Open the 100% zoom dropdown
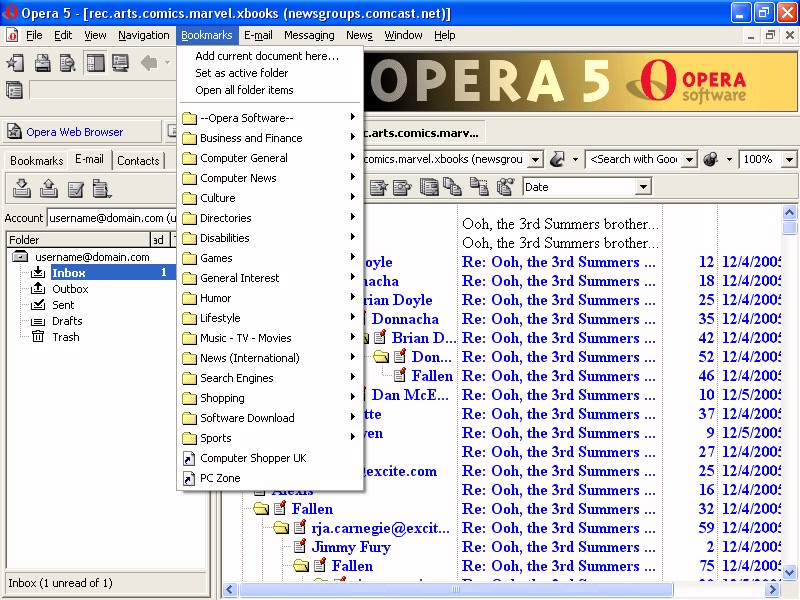This screenshot has width=800, height=600. [789, 160]
